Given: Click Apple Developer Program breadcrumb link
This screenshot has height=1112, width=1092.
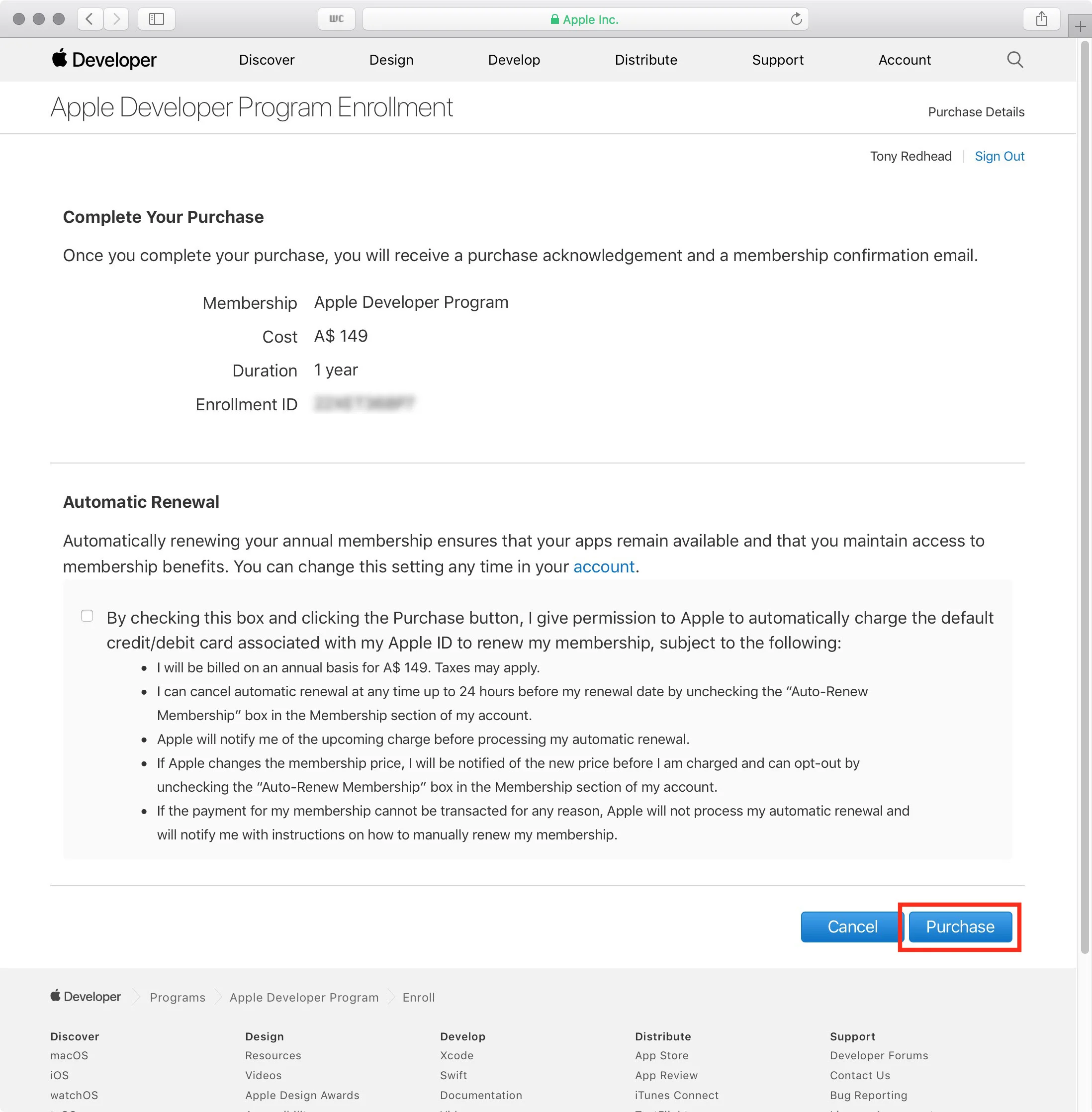Looking at the screenshot, I should pyautogui.click(x=304, y=997).
